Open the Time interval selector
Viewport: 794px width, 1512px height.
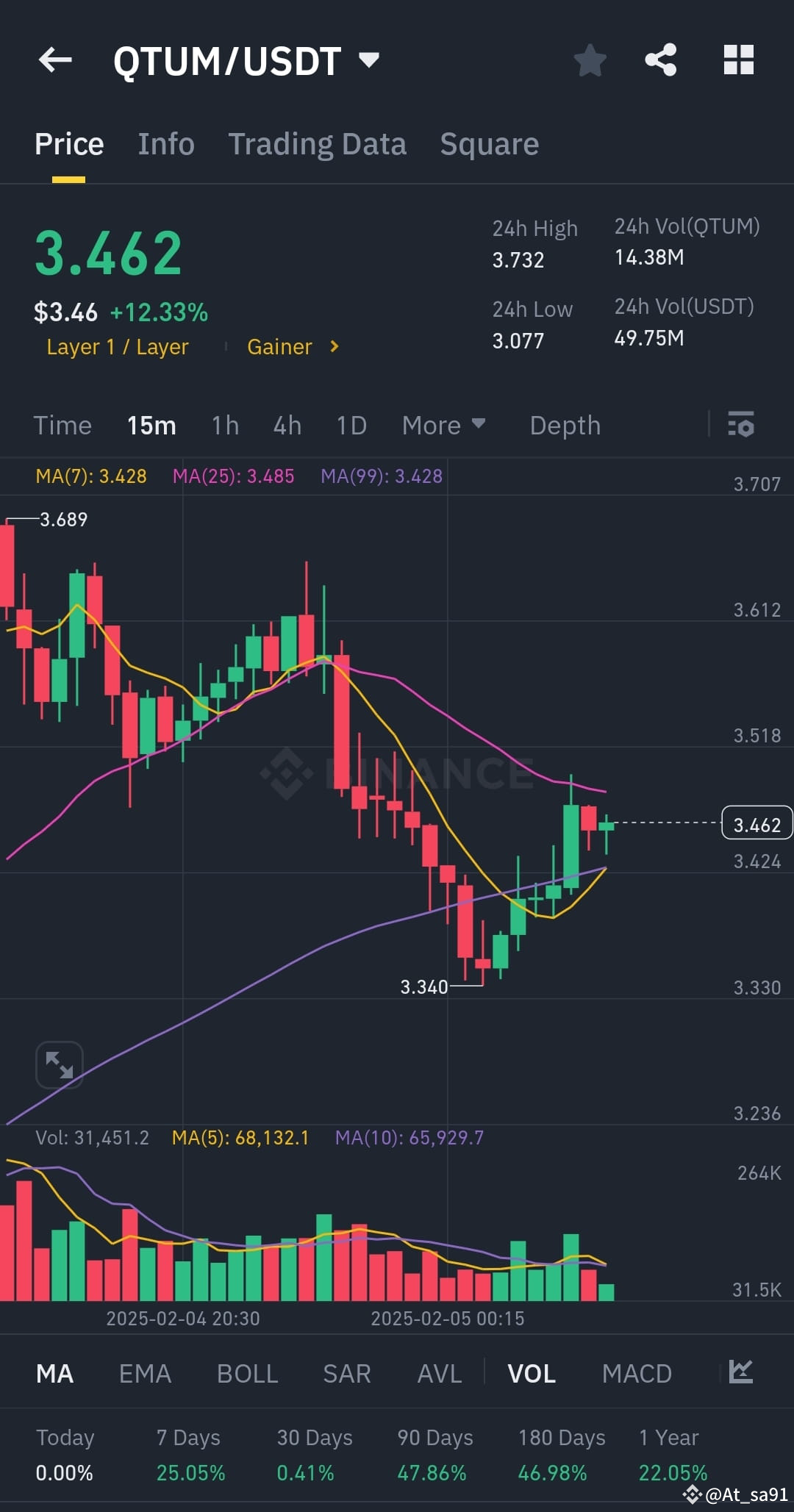[62, 425]
